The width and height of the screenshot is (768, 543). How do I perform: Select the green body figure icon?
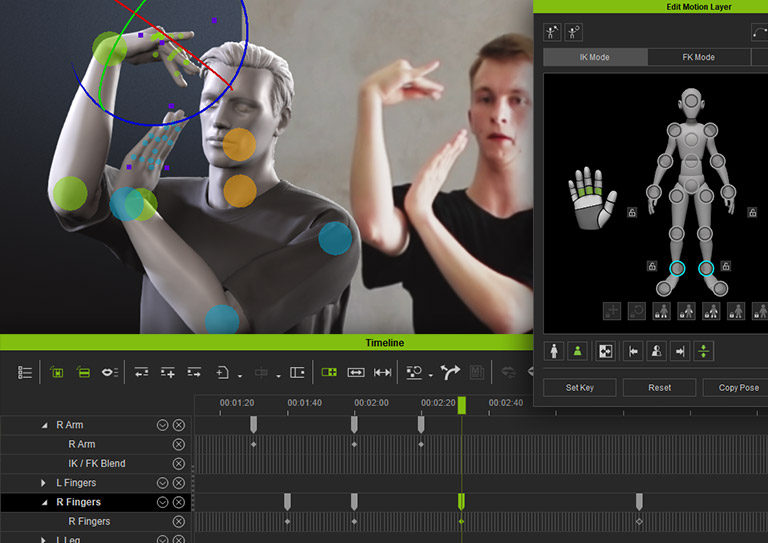(577, 351)
